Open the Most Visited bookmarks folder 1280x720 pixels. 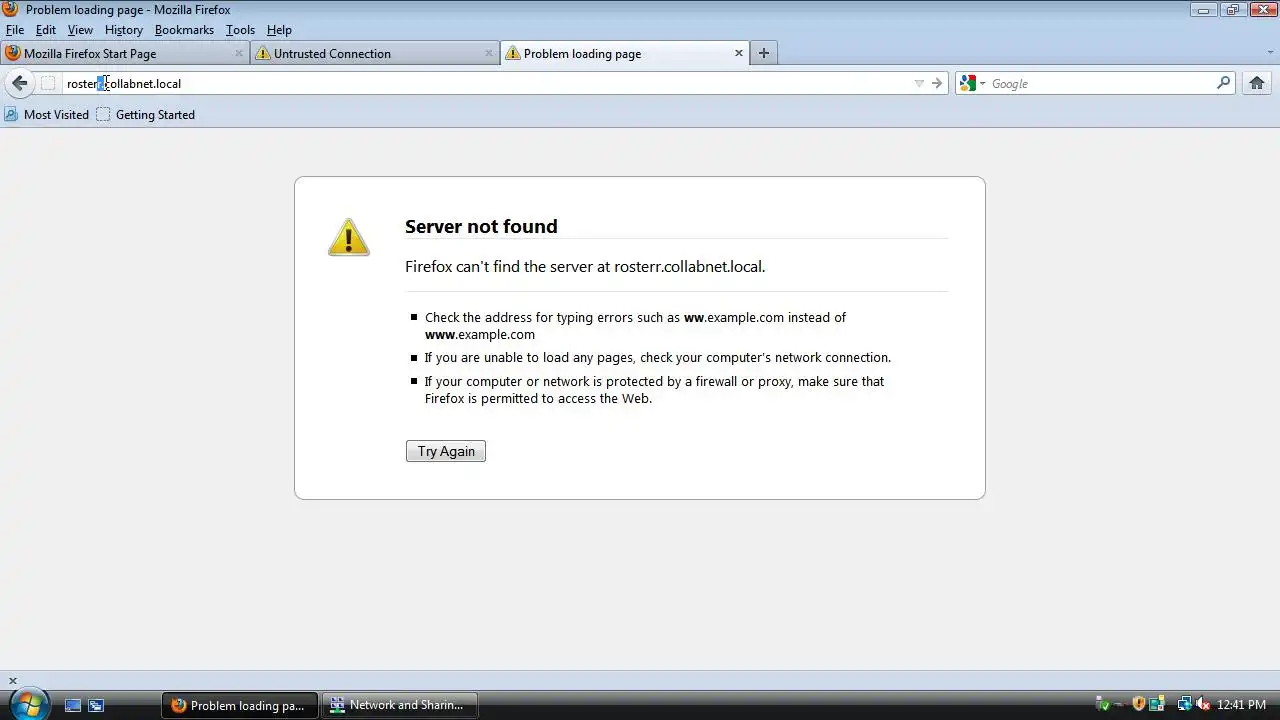point(47,115)
